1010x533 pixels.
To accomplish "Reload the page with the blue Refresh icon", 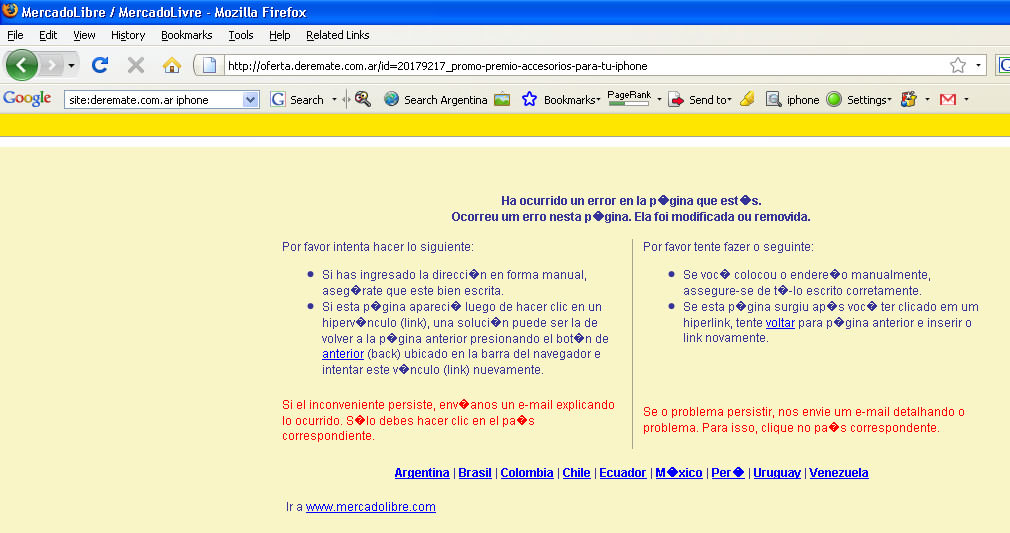I will (x=100, y=64).
